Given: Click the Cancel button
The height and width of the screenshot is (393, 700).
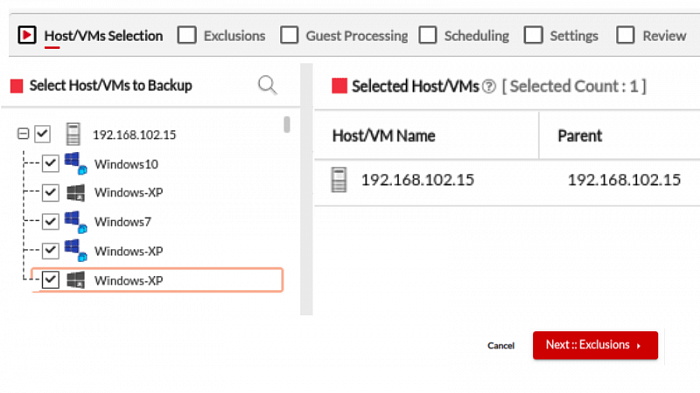Looking at the screenshot, I should pos(501,346).
